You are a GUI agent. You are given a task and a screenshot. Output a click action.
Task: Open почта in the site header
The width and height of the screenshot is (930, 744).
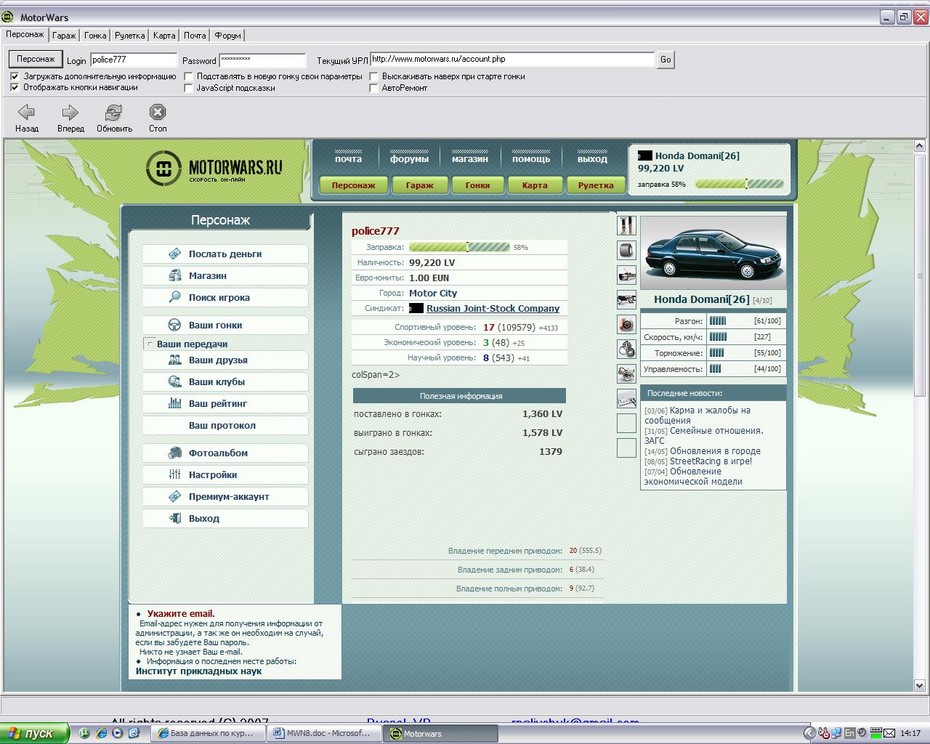[348, 159]
